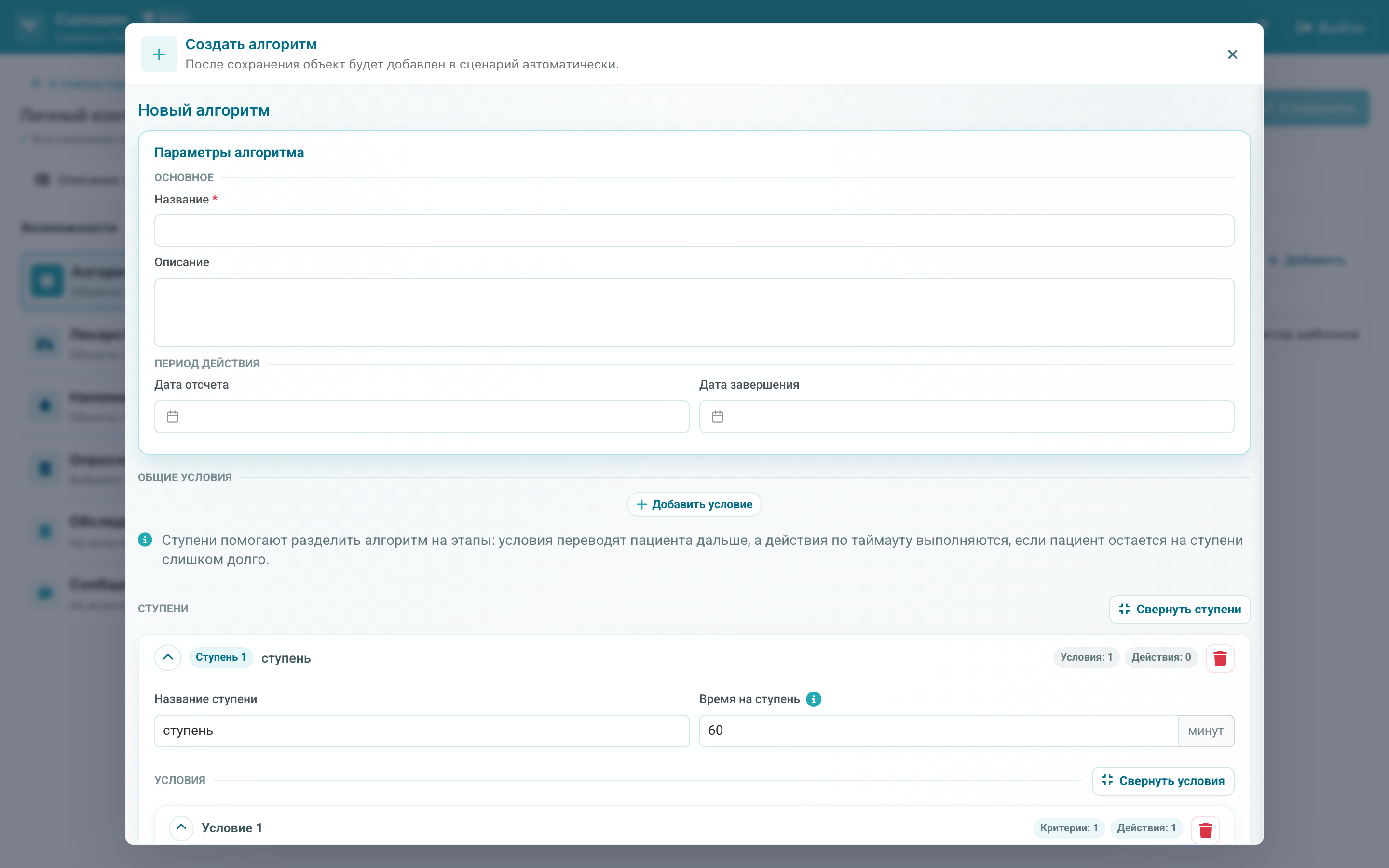Click the Название ступени field containing ступень
The width and height of the screenshot is (1389, 868).
(x=422, y=731)
